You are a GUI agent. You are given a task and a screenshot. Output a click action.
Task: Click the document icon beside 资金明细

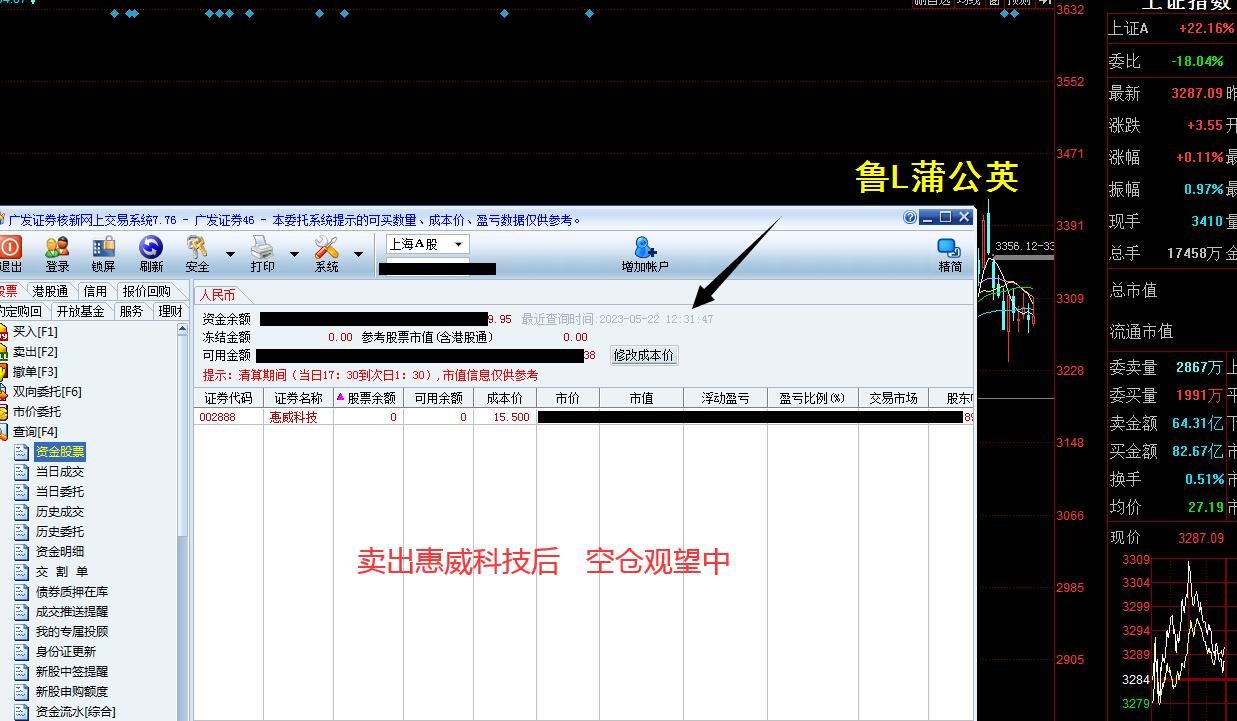[x=22, y=552]
